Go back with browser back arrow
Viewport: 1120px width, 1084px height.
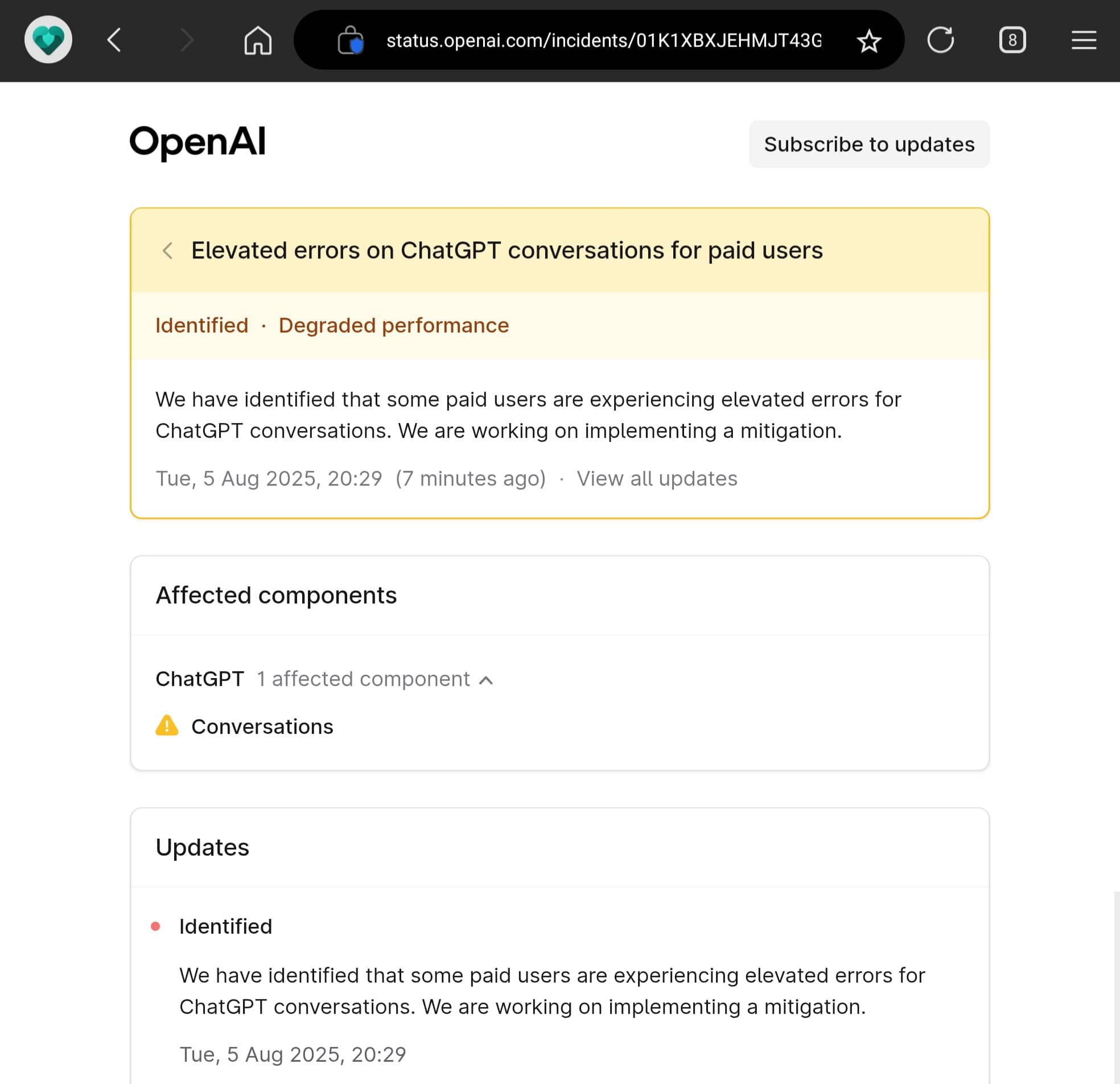coord(114,40)
